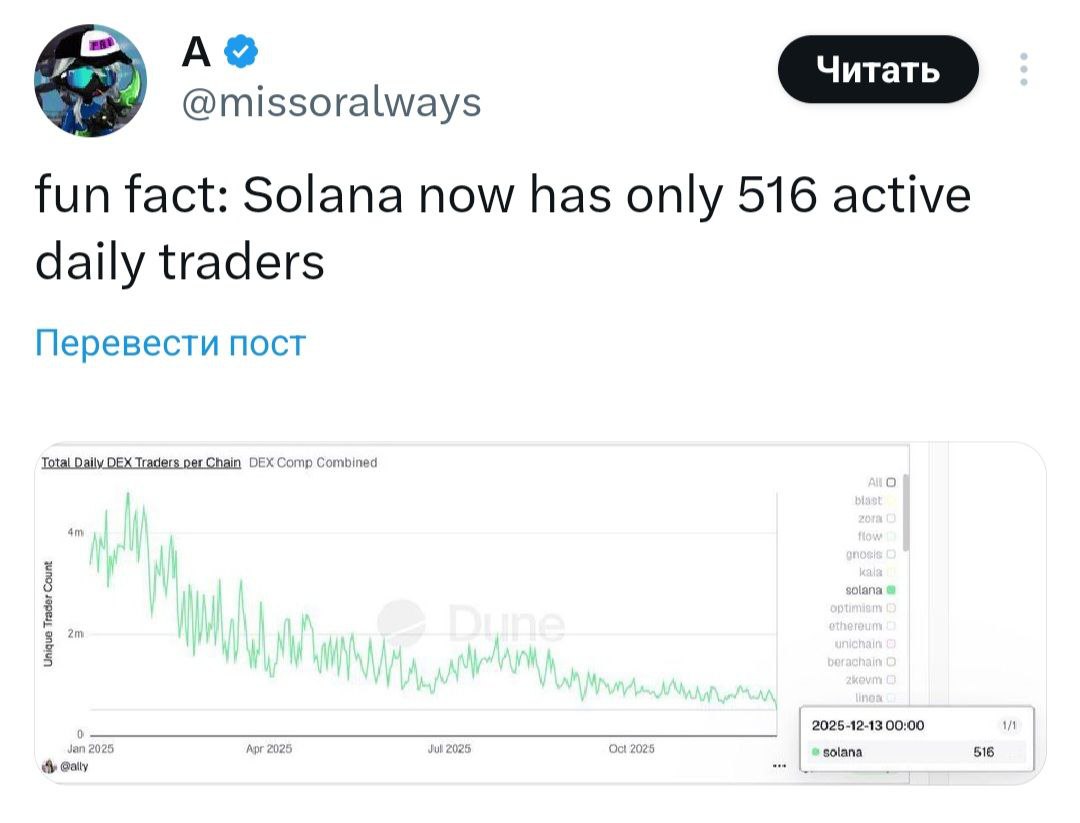Image resolution: width=1080 pixels, height=823 pixels.
Task: Click the ellipsis icon below the chart
Action: pyautogui.click(x=781, y=764)
